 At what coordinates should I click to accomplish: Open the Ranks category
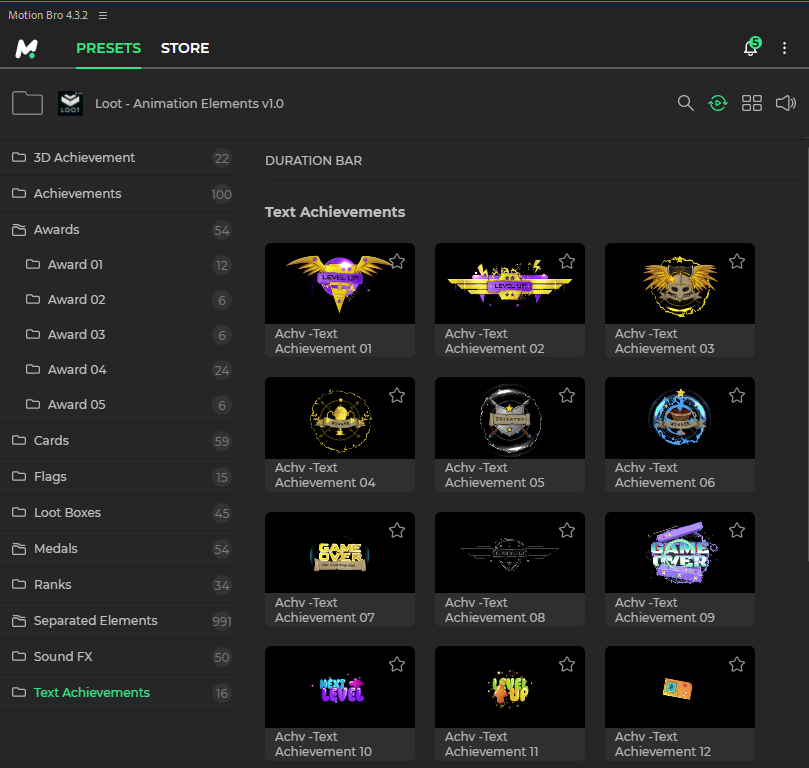click(x=118, y=585)
